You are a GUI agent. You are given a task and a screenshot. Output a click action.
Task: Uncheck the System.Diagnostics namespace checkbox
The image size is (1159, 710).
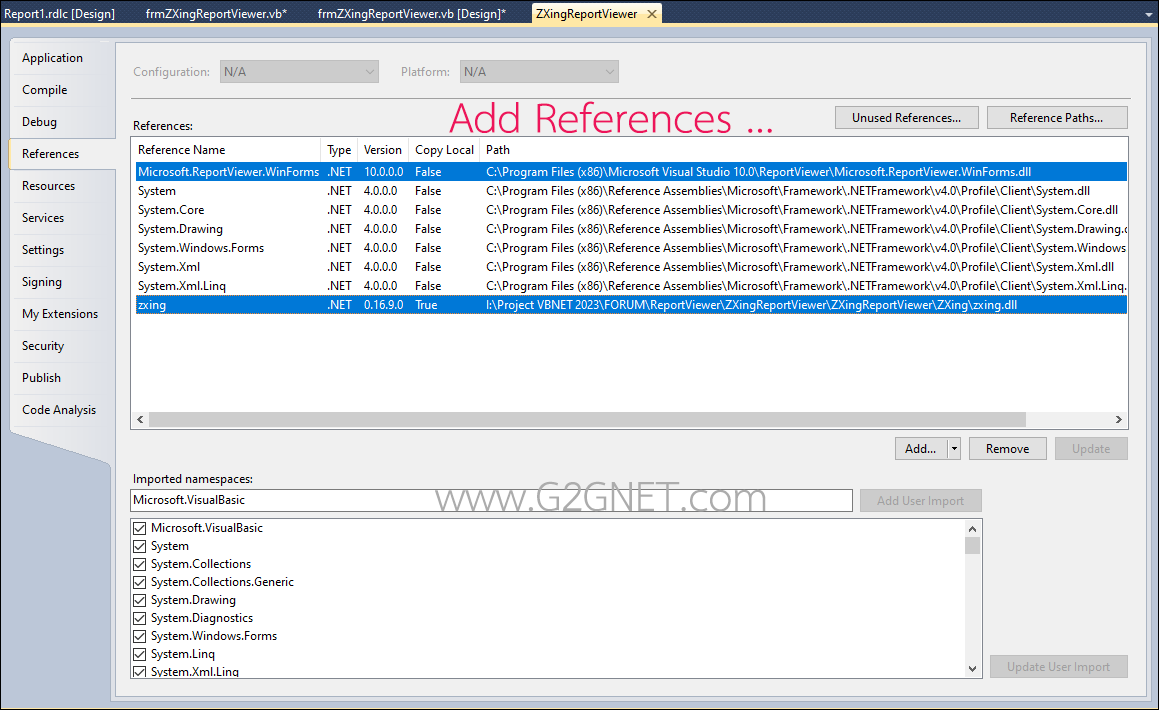point(139,618)
